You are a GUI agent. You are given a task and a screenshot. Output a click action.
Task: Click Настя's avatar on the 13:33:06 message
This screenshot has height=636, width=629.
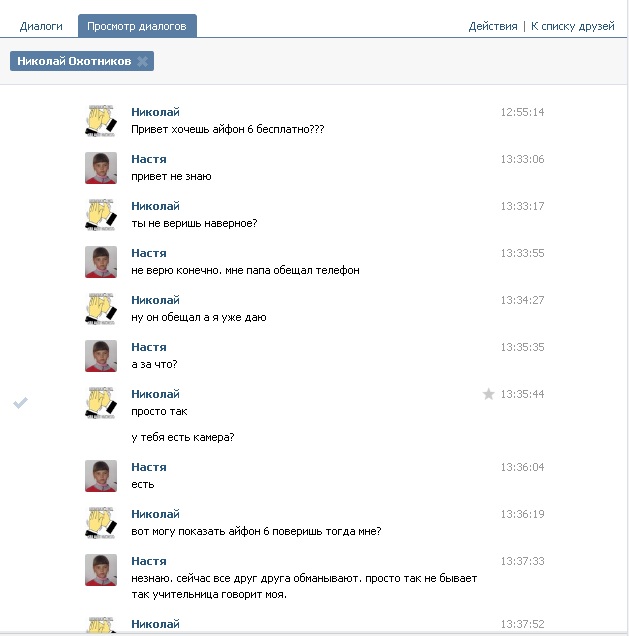tap(101, 168)
